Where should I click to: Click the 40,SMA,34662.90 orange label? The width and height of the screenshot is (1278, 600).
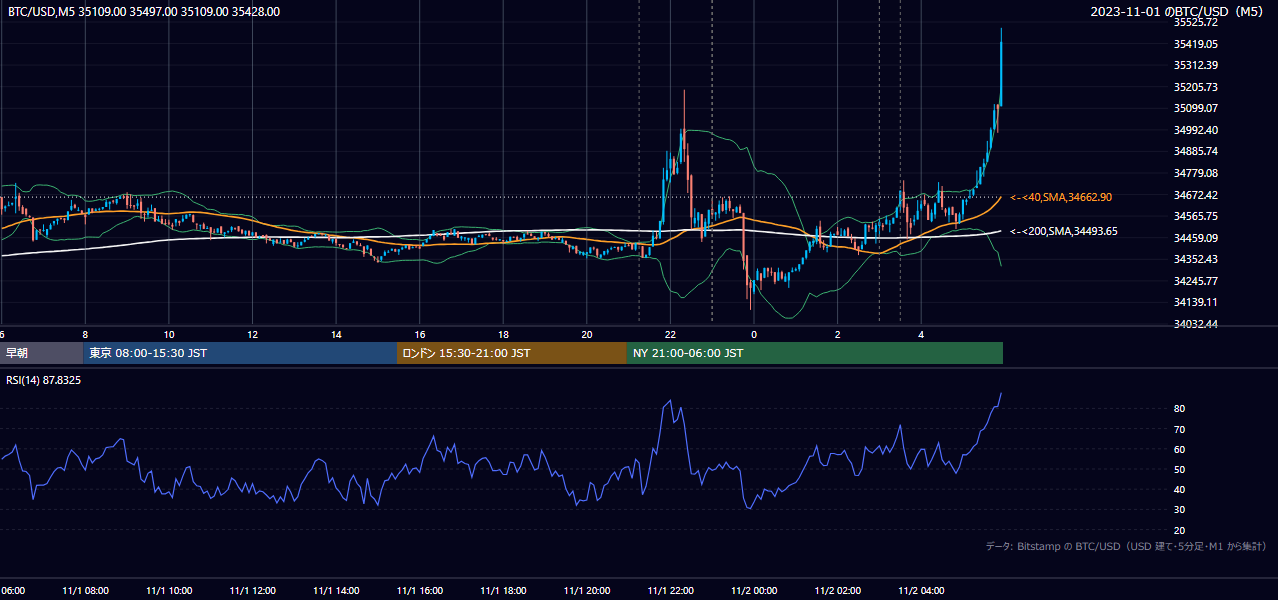1061,197
